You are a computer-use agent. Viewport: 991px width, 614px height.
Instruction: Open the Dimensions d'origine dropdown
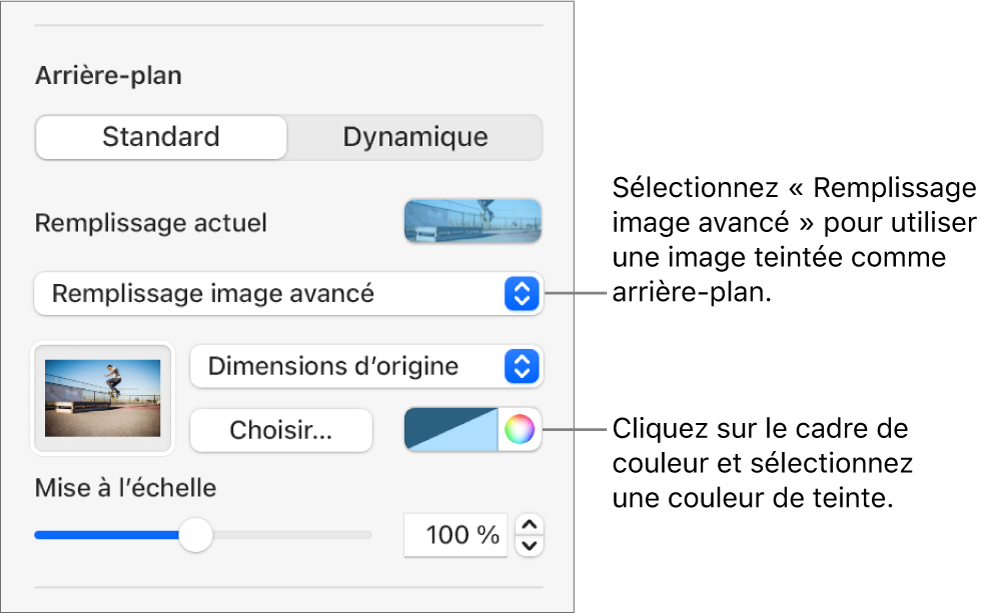350,367
